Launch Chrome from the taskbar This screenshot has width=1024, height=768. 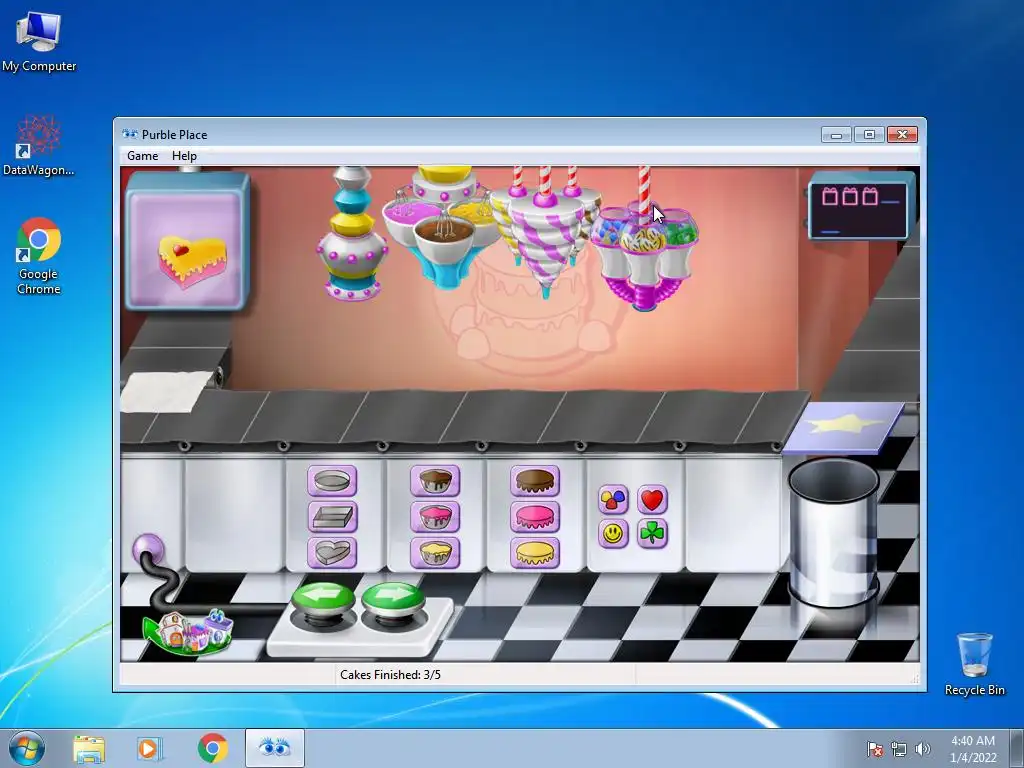[213, 748]
